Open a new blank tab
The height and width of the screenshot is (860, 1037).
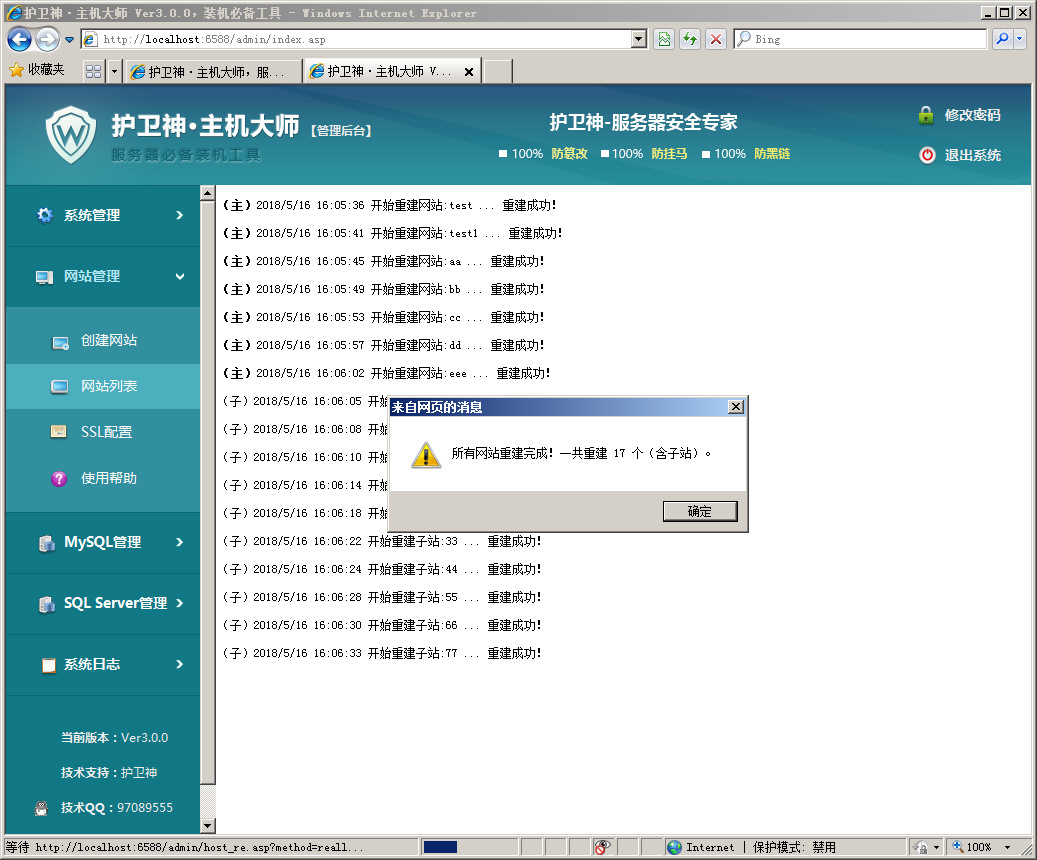pyautogui.click(x=498, y=71)
